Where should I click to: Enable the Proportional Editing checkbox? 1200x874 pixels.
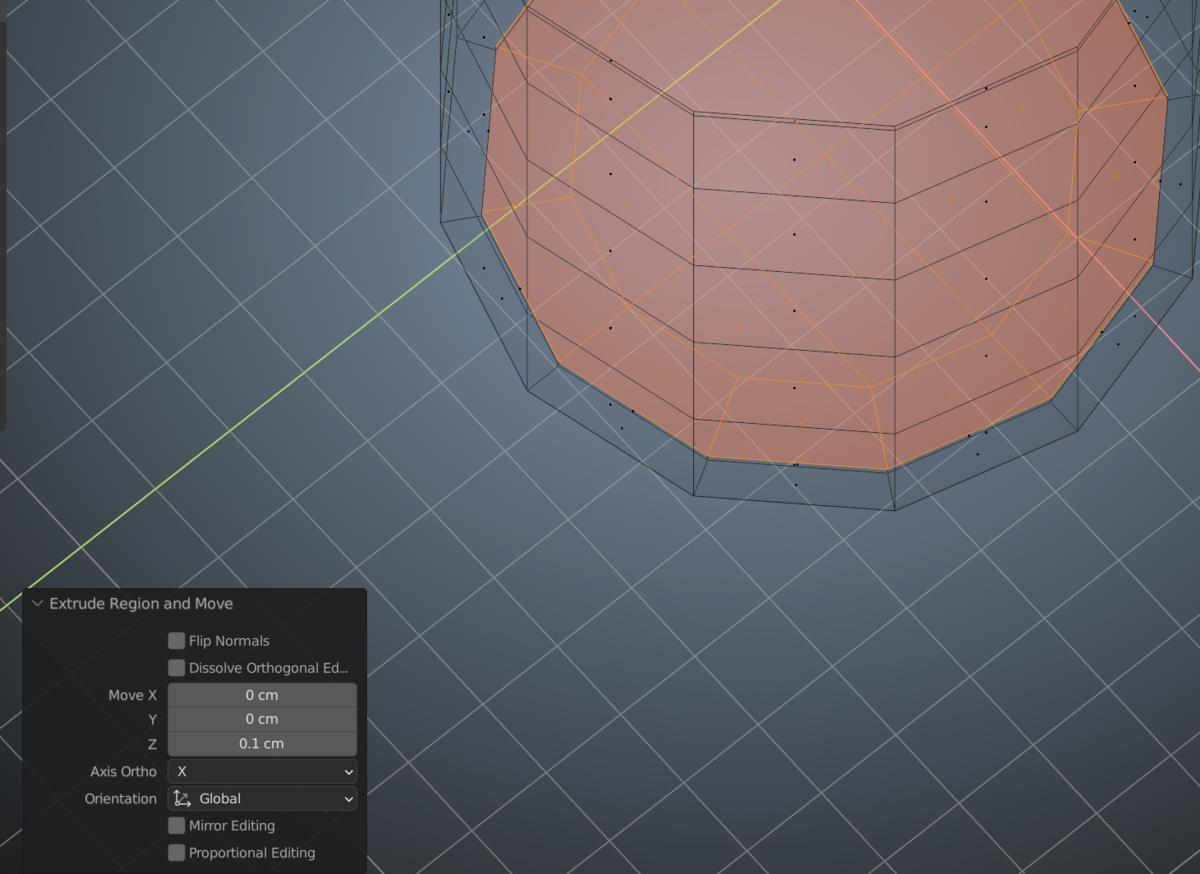[x=177, y=853]
